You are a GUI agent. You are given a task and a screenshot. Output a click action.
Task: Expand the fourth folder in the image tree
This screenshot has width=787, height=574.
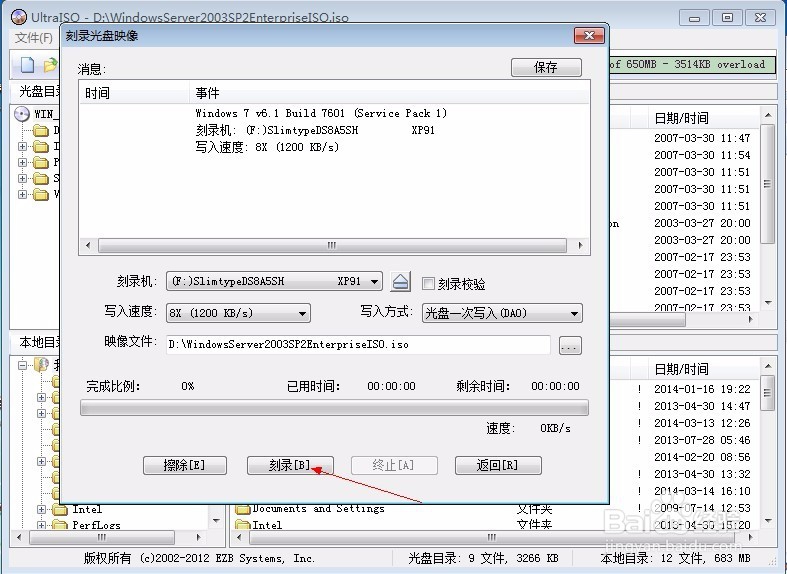(x=22, y=179)
